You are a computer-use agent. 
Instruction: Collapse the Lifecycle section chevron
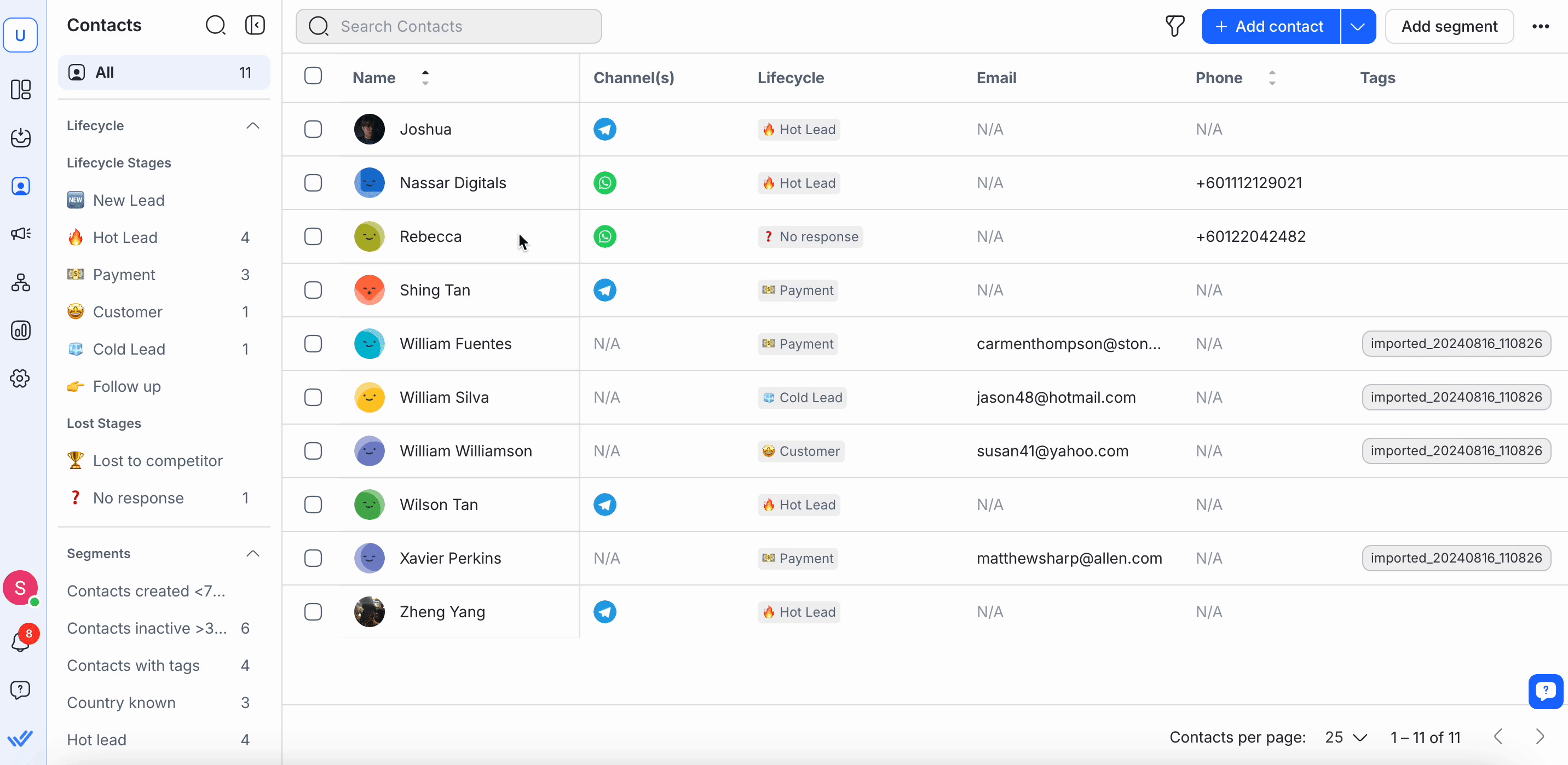(252, 126)
